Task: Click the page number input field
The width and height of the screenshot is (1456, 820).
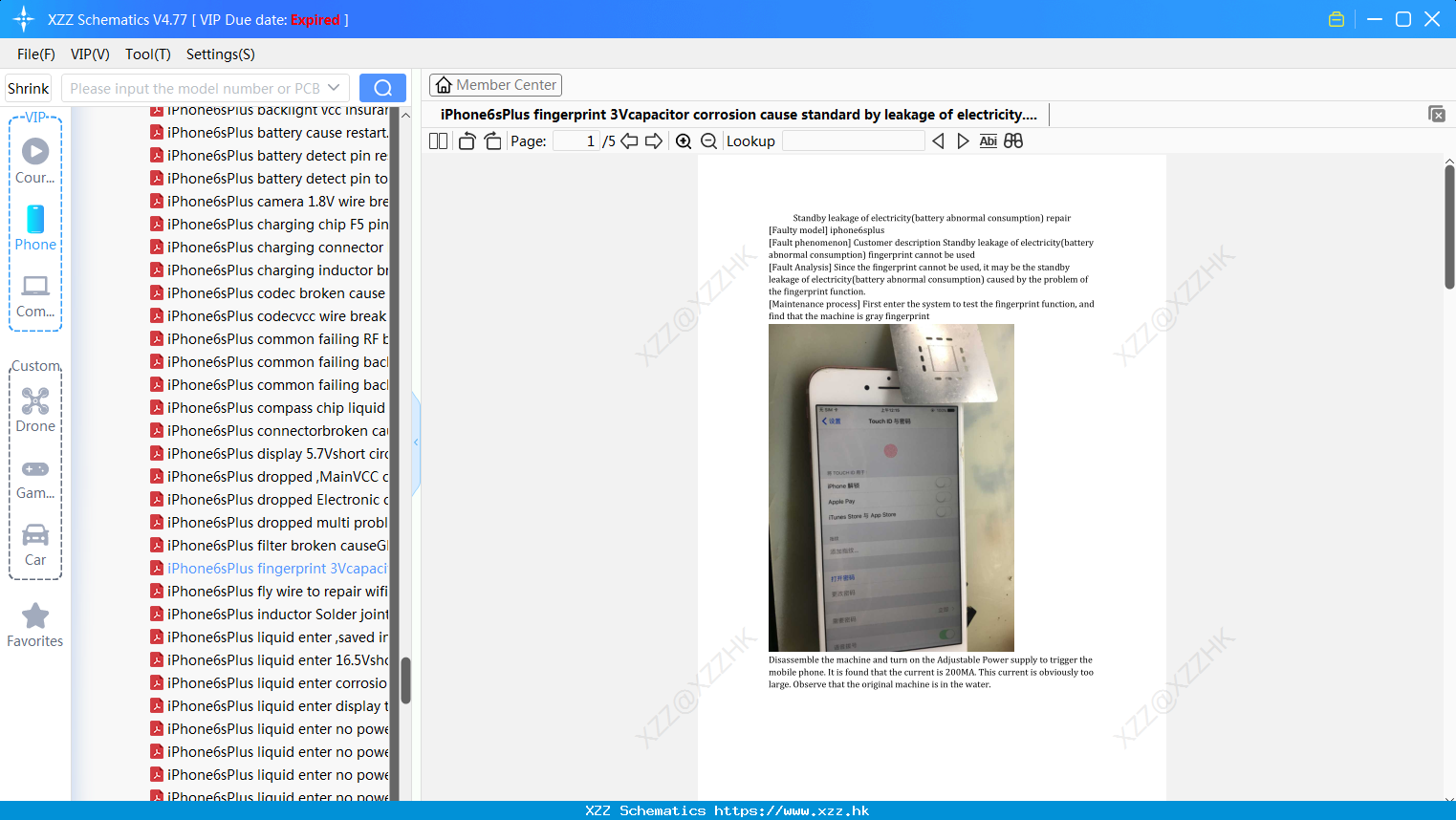Action: pyautogui.click(x=576, y=141)
